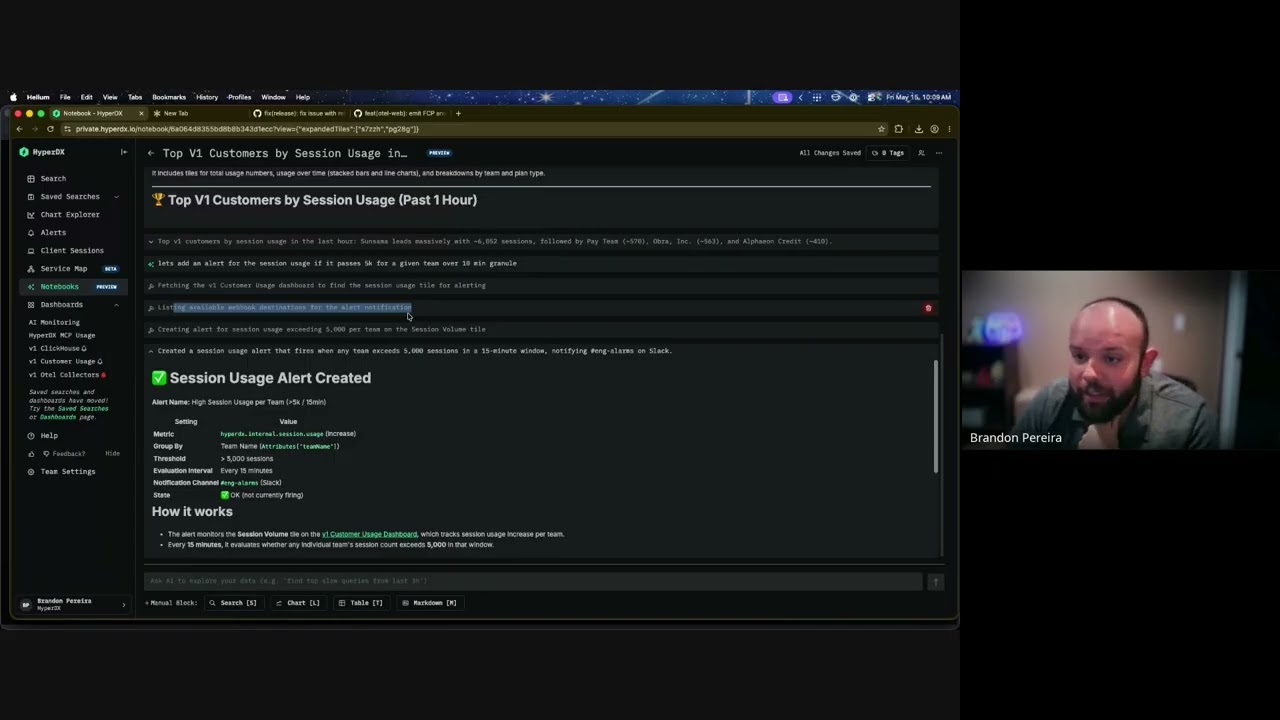Collapse the Created a session usage alert block
The height and width of the screenshot is (720, 1280).
[151, 351]
